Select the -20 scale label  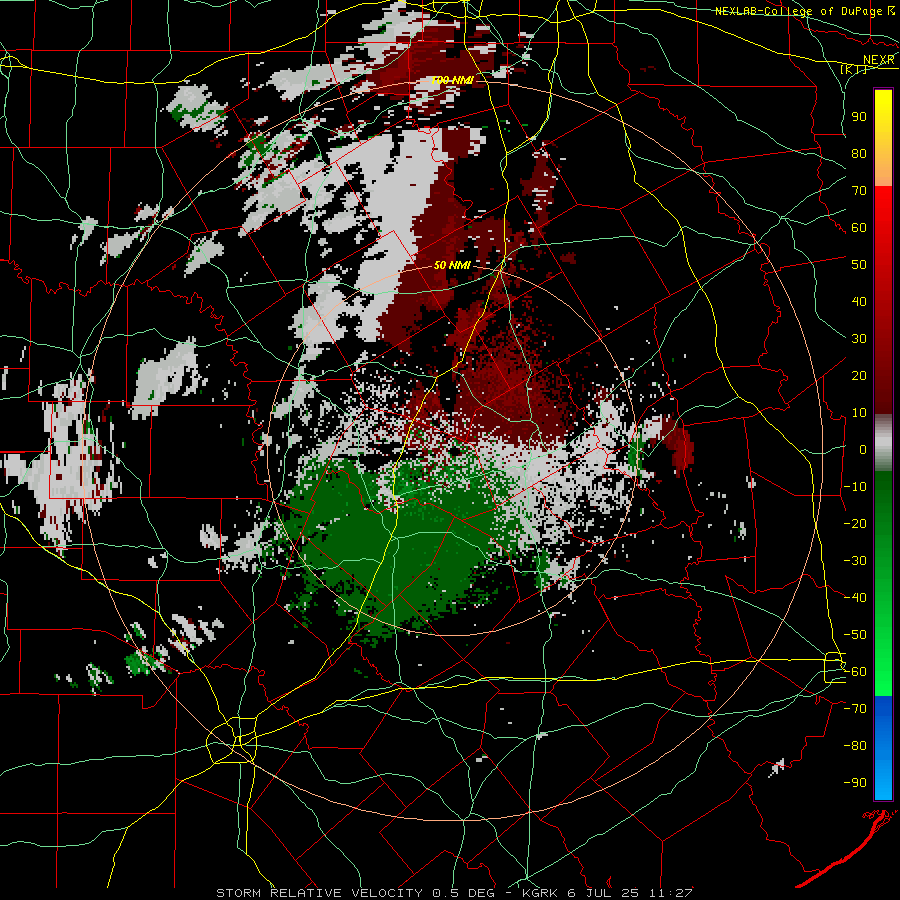855,523
